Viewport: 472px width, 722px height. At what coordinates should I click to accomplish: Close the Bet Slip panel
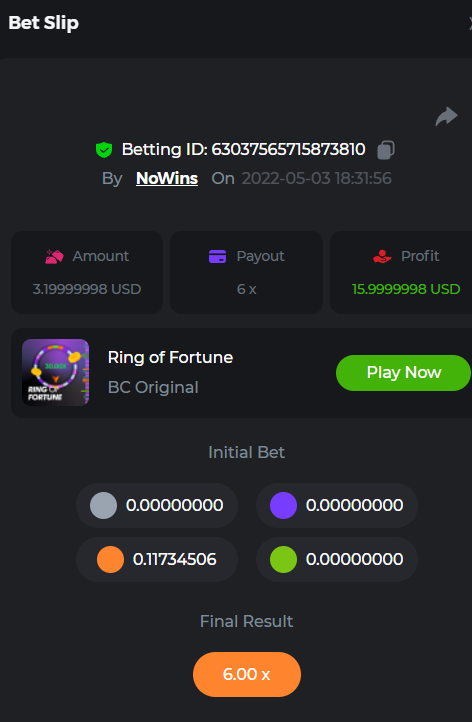pyautogui.click(x=470, y=23)
